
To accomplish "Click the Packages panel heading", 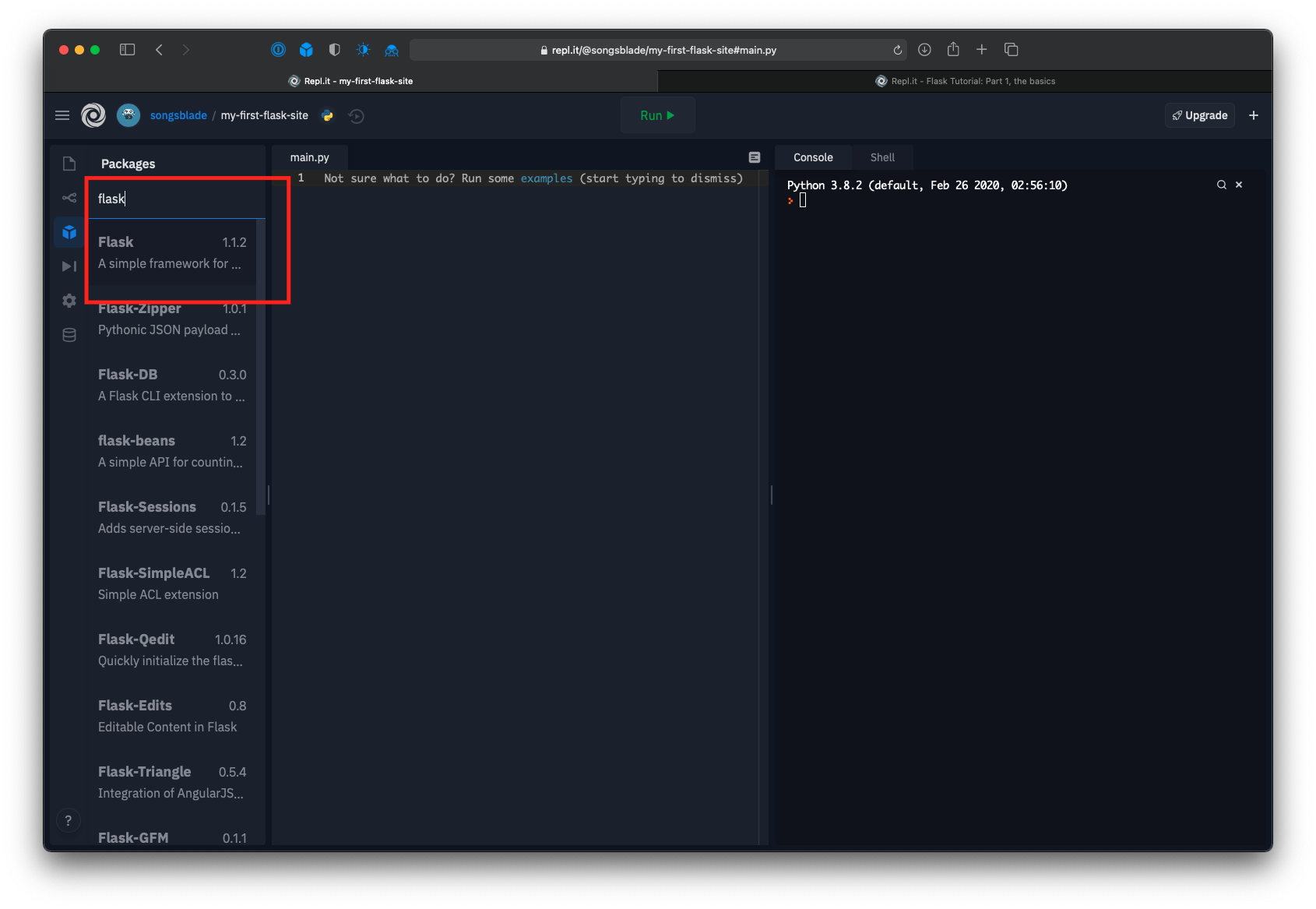I will click(128, 164).
